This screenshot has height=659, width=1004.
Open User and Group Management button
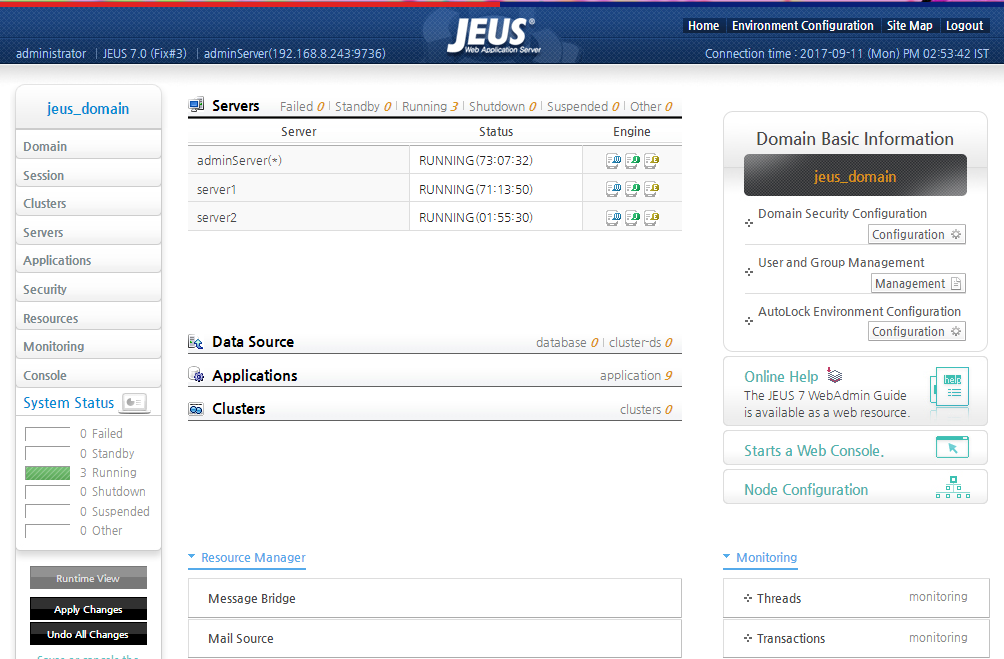coord(918,283)
